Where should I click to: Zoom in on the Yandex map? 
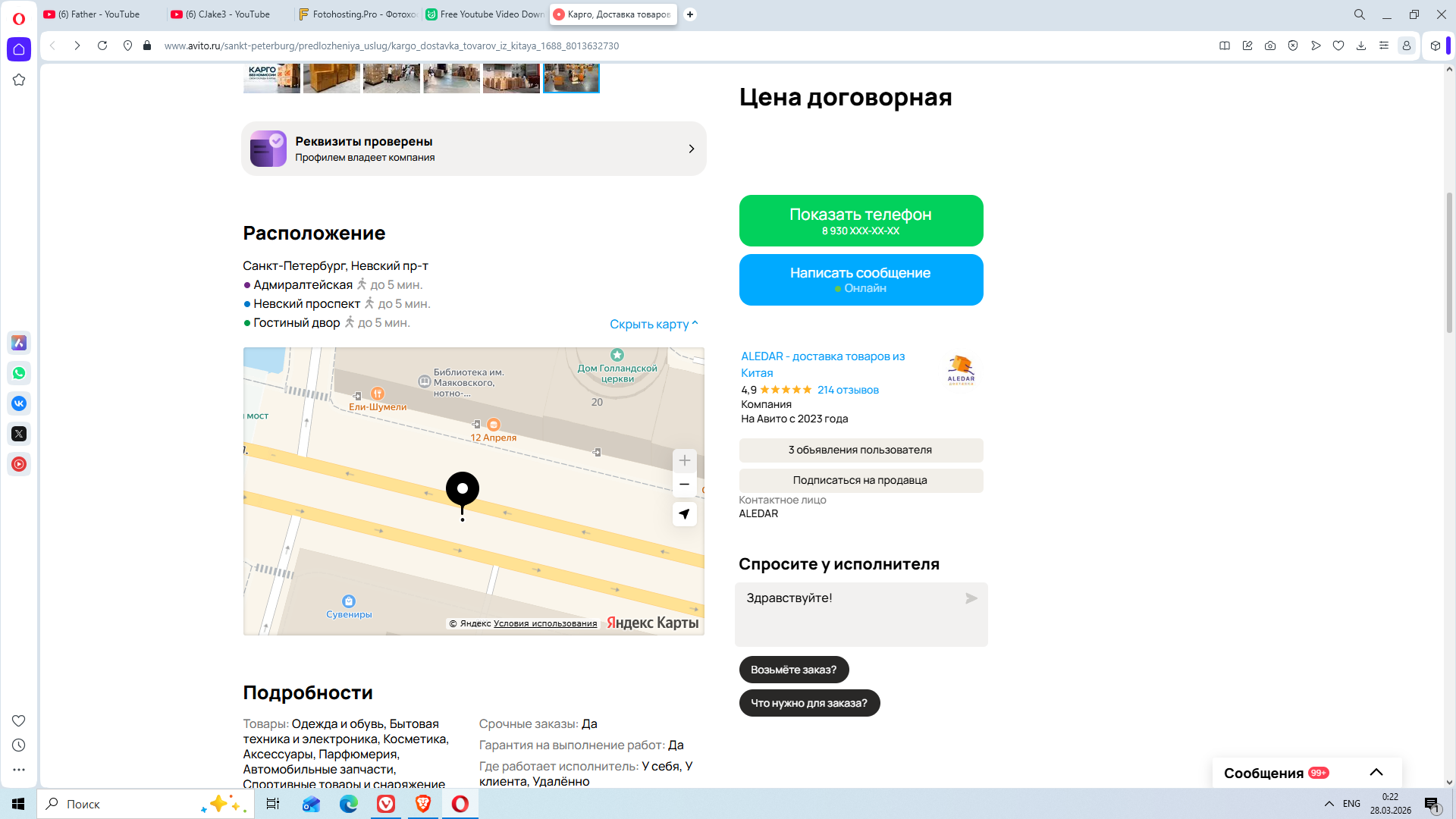coord(684,460)
